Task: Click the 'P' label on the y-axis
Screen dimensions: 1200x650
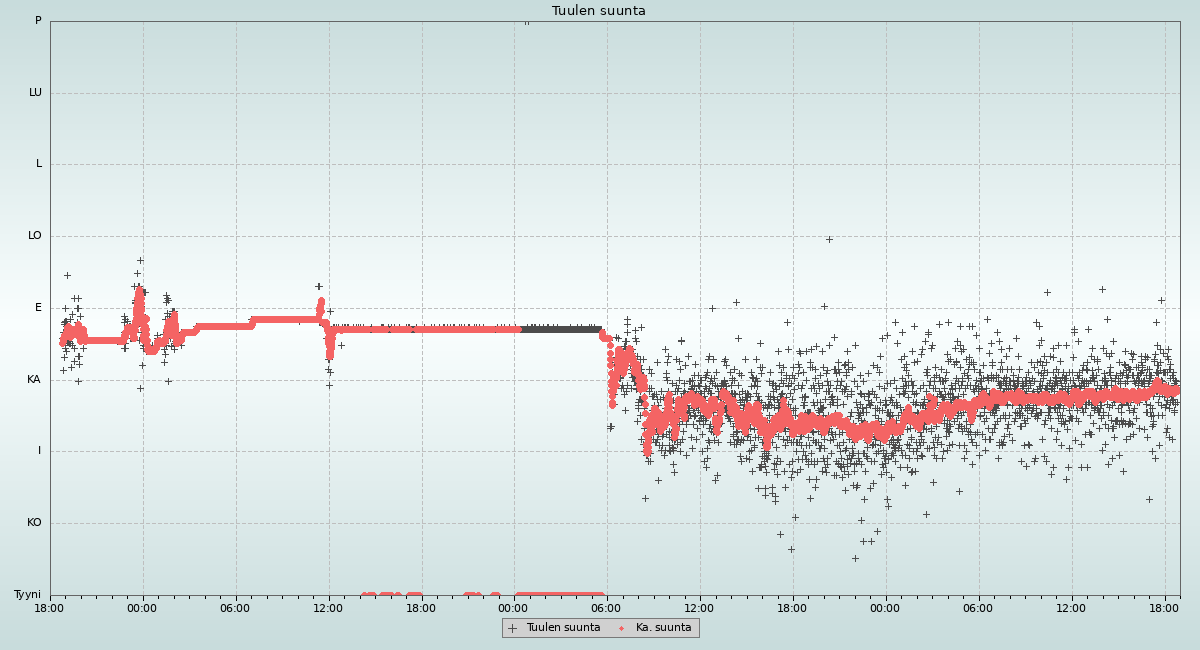Action: (38, 21)
